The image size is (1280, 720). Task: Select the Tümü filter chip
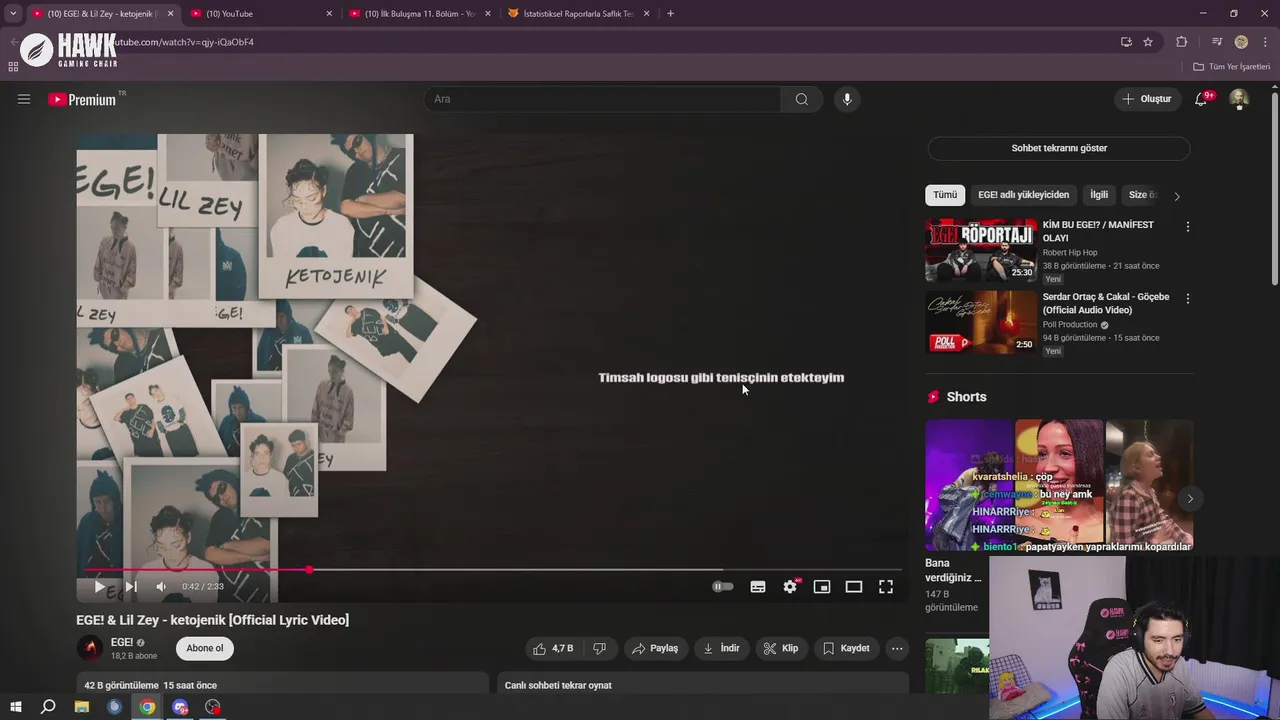tap(945, 195)
